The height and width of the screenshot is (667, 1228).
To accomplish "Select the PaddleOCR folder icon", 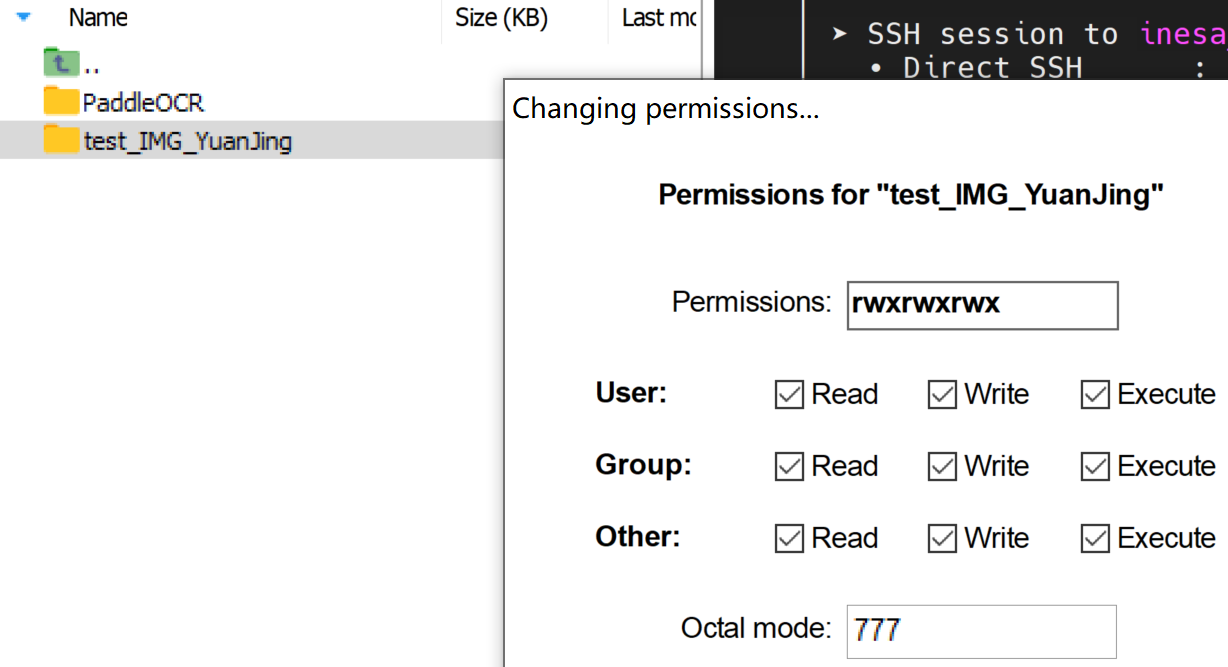I will [61, 102].
